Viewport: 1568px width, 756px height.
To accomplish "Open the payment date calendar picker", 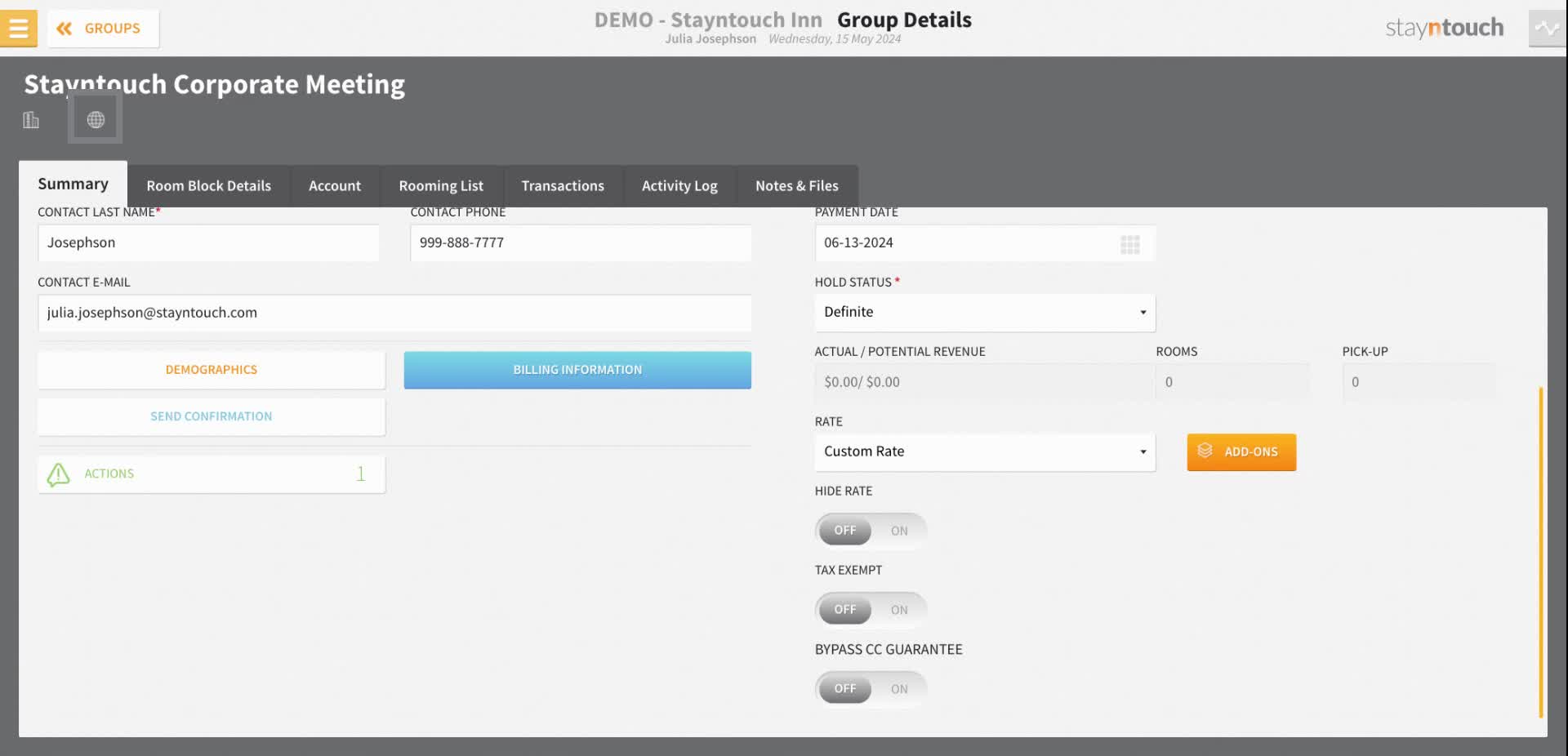I will coord(1130,244).
